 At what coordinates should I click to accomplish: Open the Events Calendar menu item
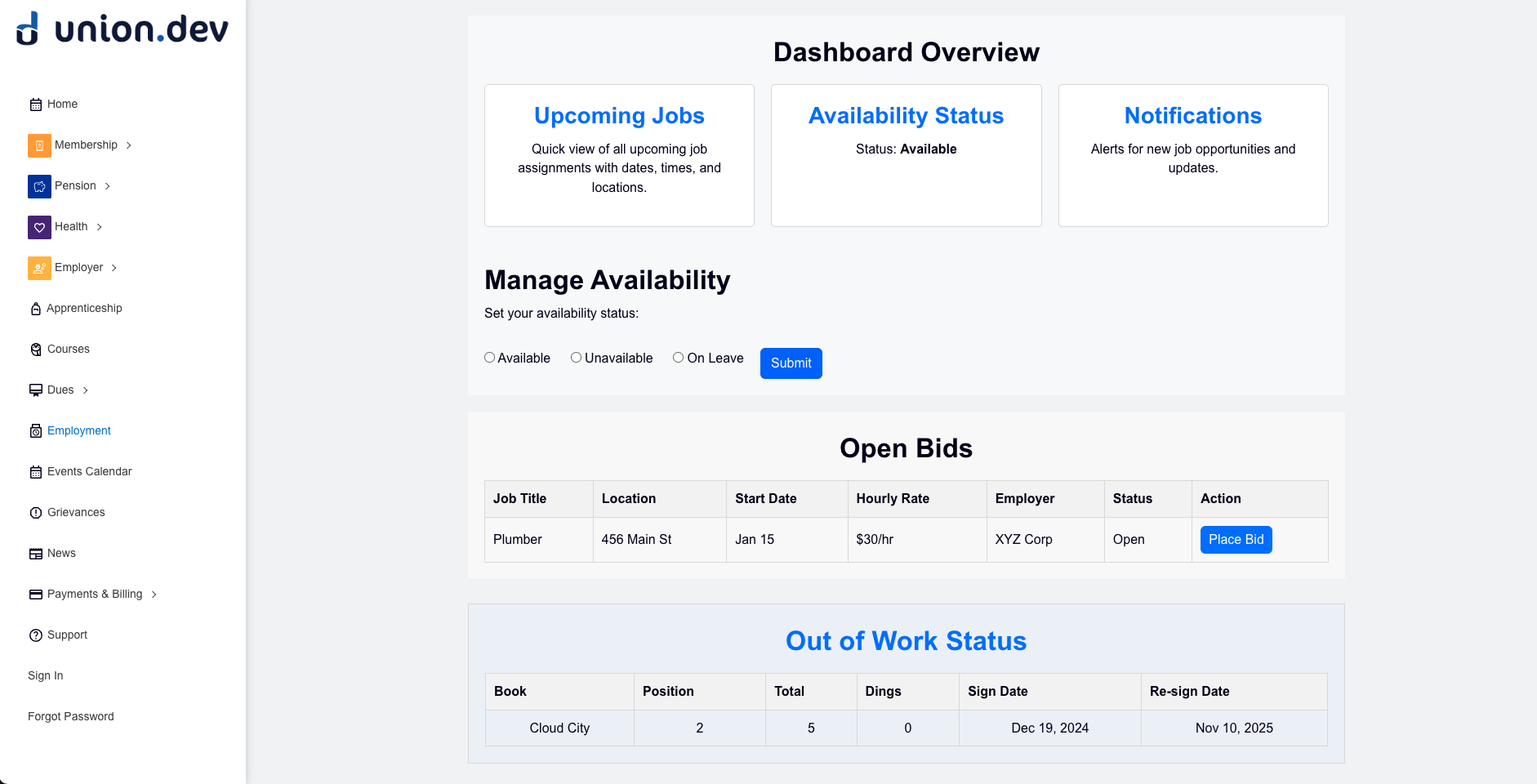[89, 471]
